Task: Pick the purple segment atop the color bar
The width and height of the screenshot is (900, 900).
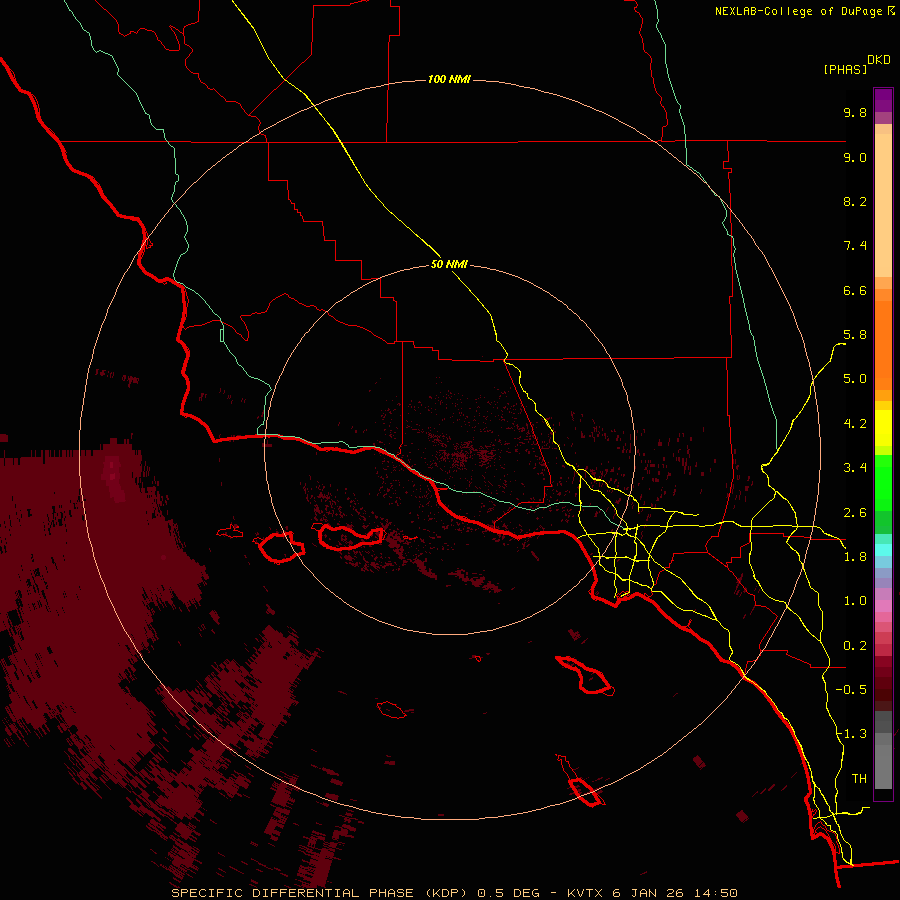Action: pos(883,100)
